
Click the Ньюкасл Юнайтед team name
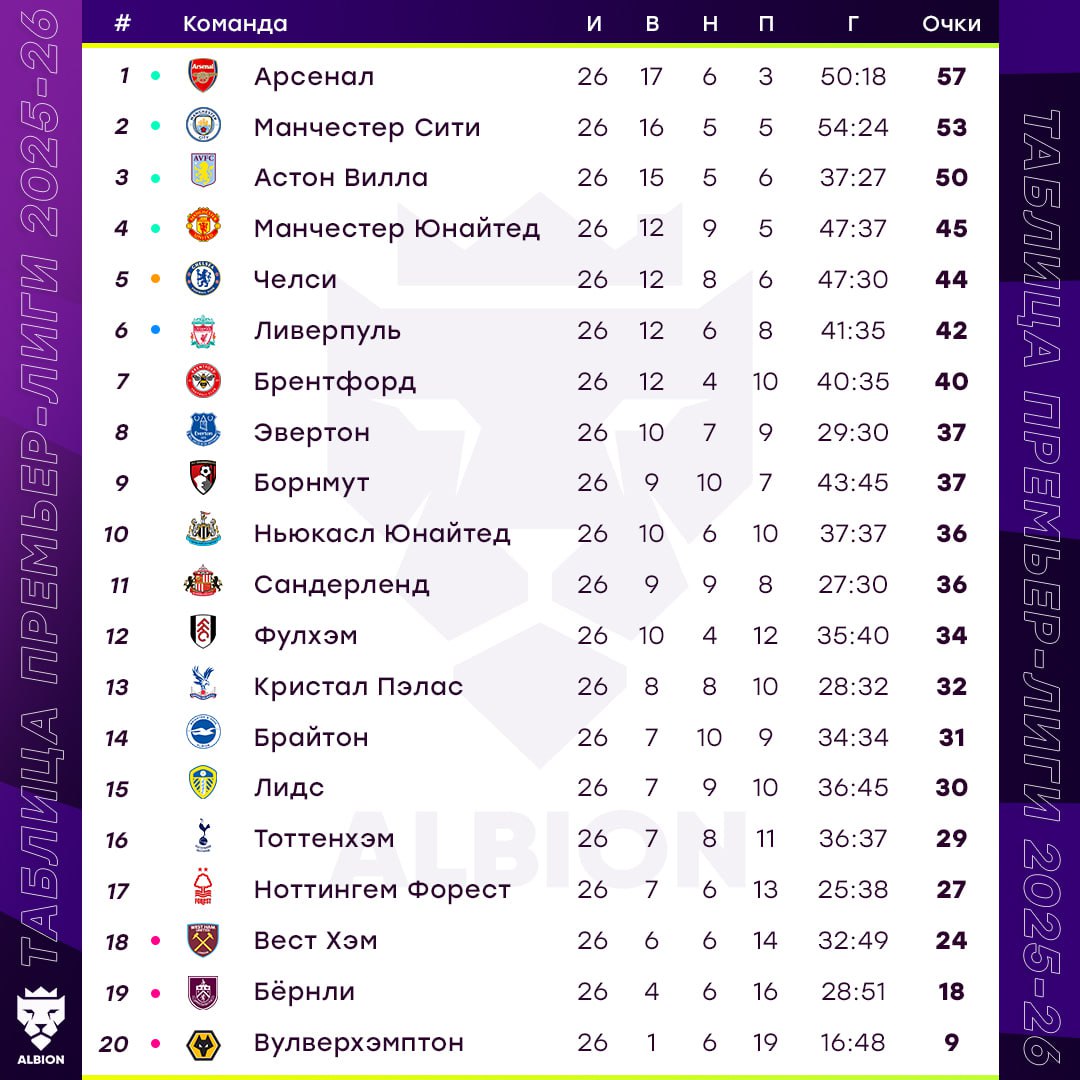coord(382,533)
